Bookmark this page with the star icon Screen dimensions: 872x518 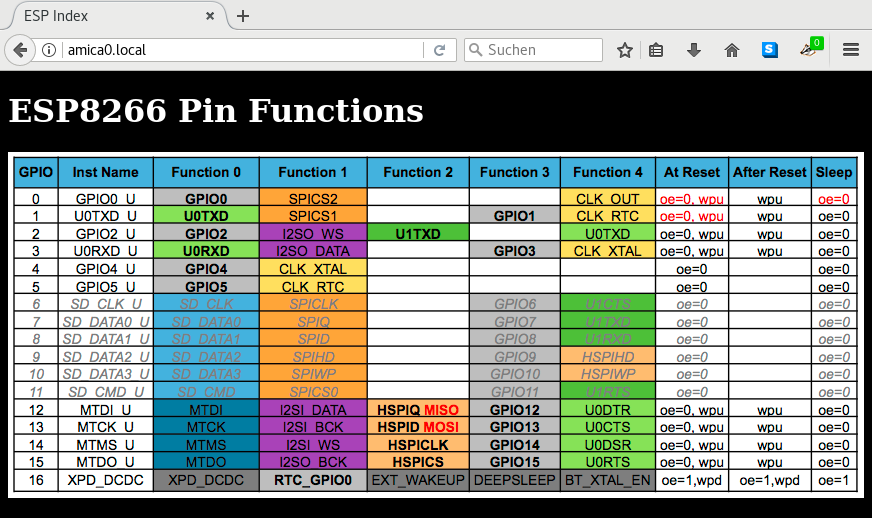coord(625,50)
